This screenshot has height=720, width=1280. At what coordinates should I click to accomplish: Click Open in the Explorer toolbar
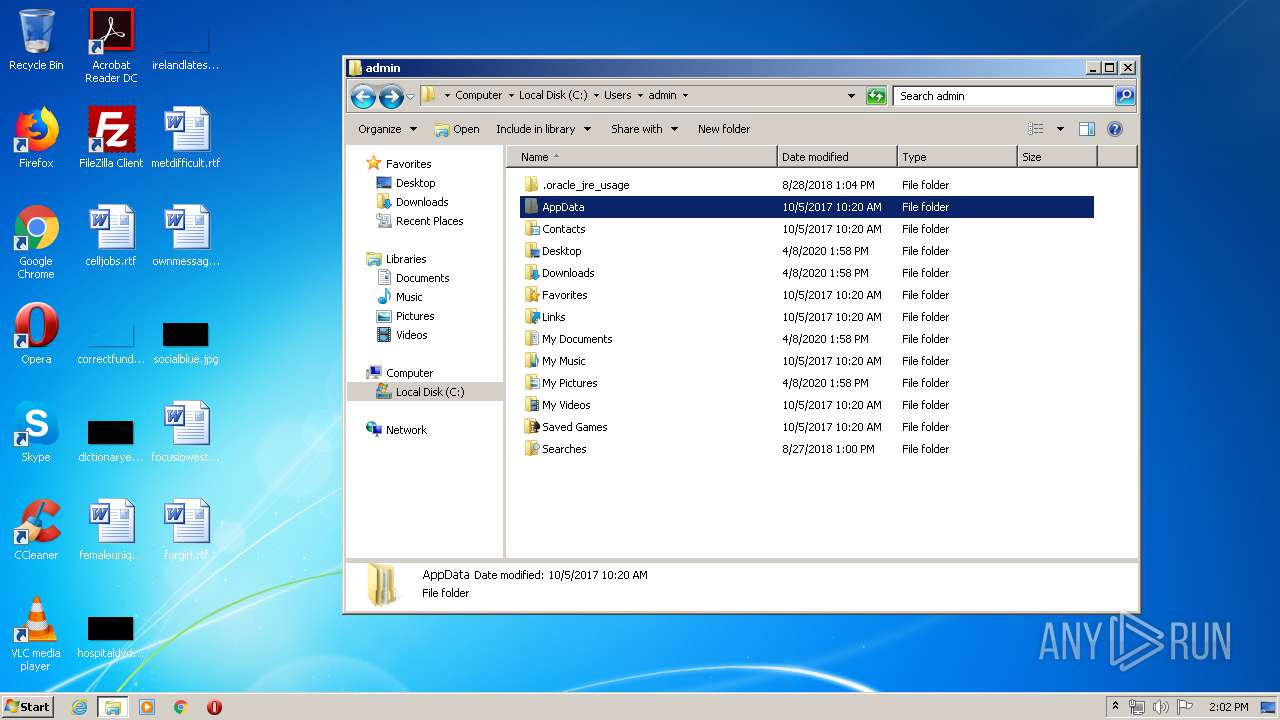pyautogui.click(x=457, y=129)
